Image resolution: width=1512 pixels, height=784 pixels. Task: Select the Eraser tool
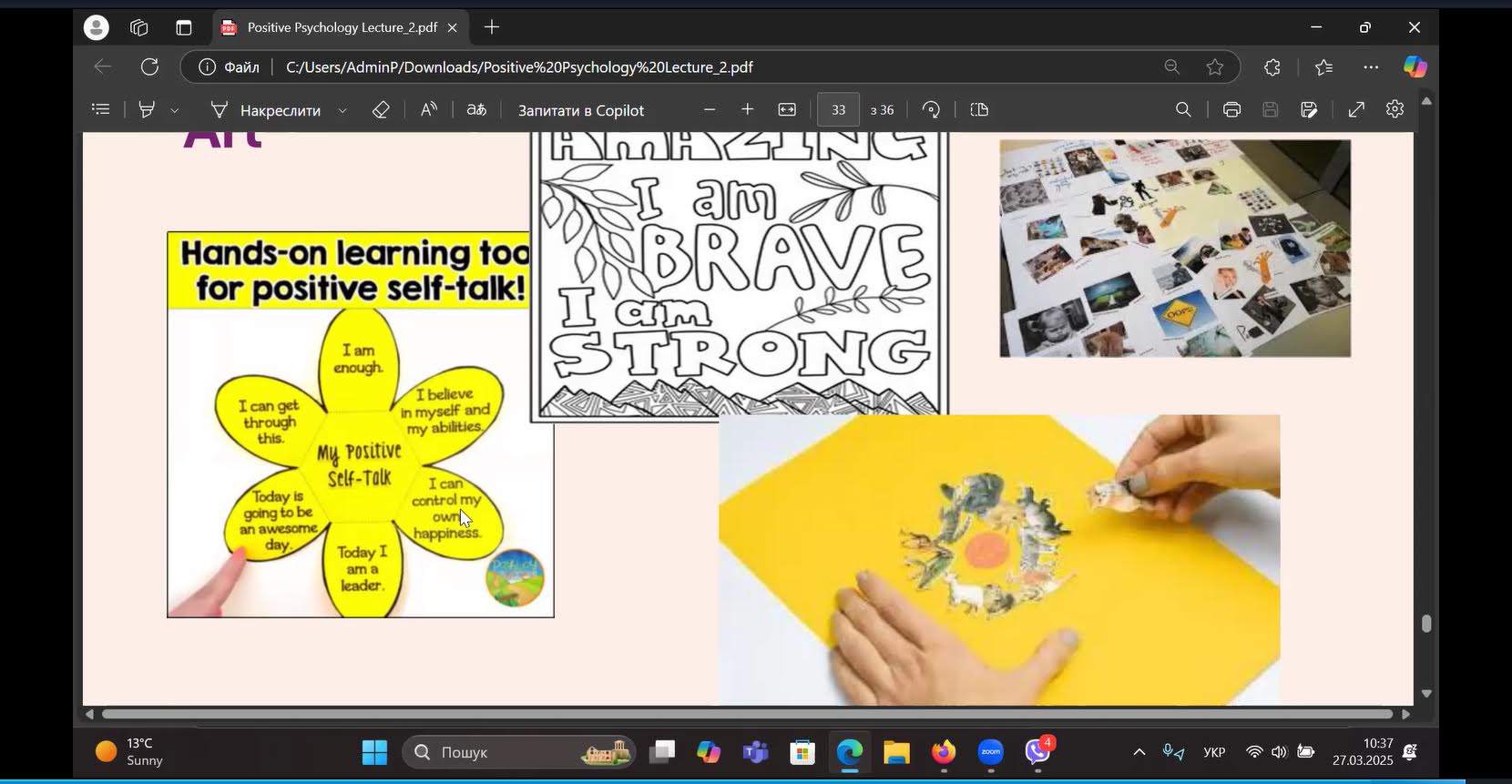(381, 109)
